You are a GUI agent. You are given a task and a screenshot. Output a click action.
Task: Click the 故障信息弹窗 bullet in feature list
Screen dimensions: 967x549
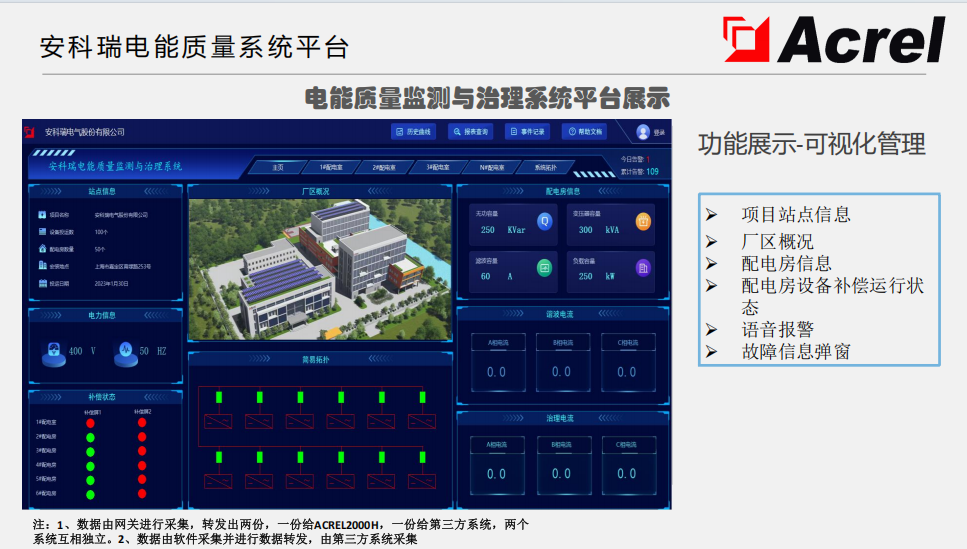coord(796,352)
